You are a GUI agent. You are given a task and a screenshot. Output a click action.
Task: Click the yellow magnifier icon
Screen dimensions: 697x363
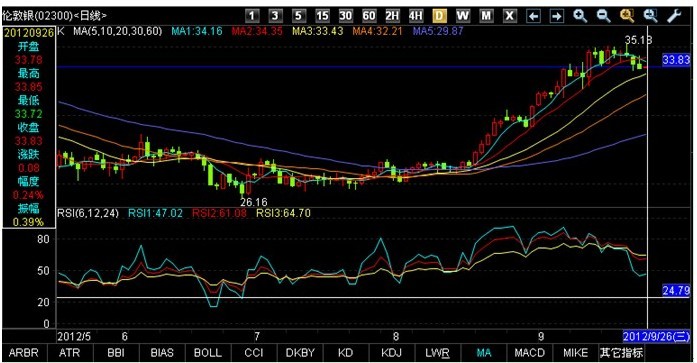[627, 16]
